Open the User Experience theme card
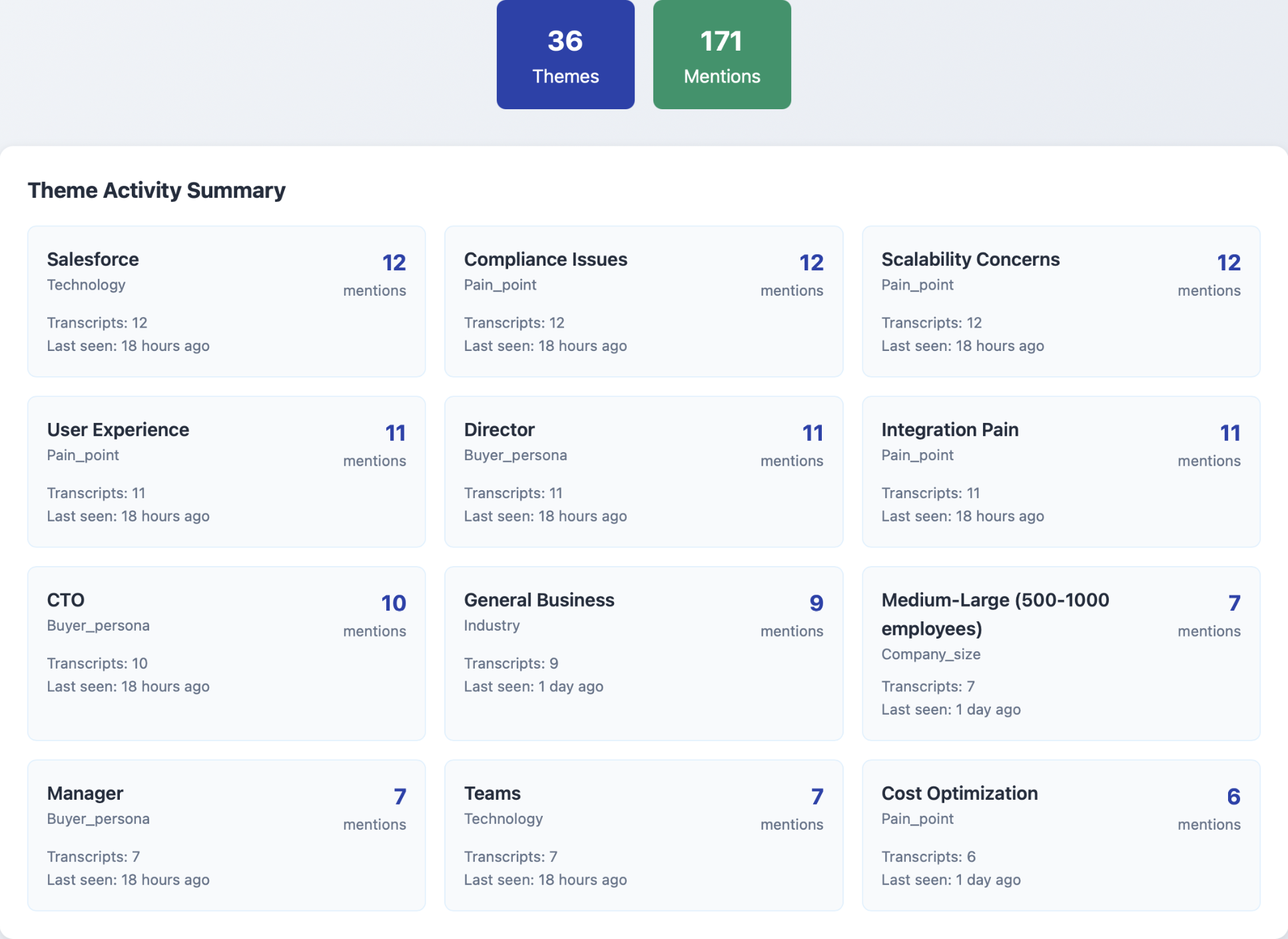 (x=226, y=472)
